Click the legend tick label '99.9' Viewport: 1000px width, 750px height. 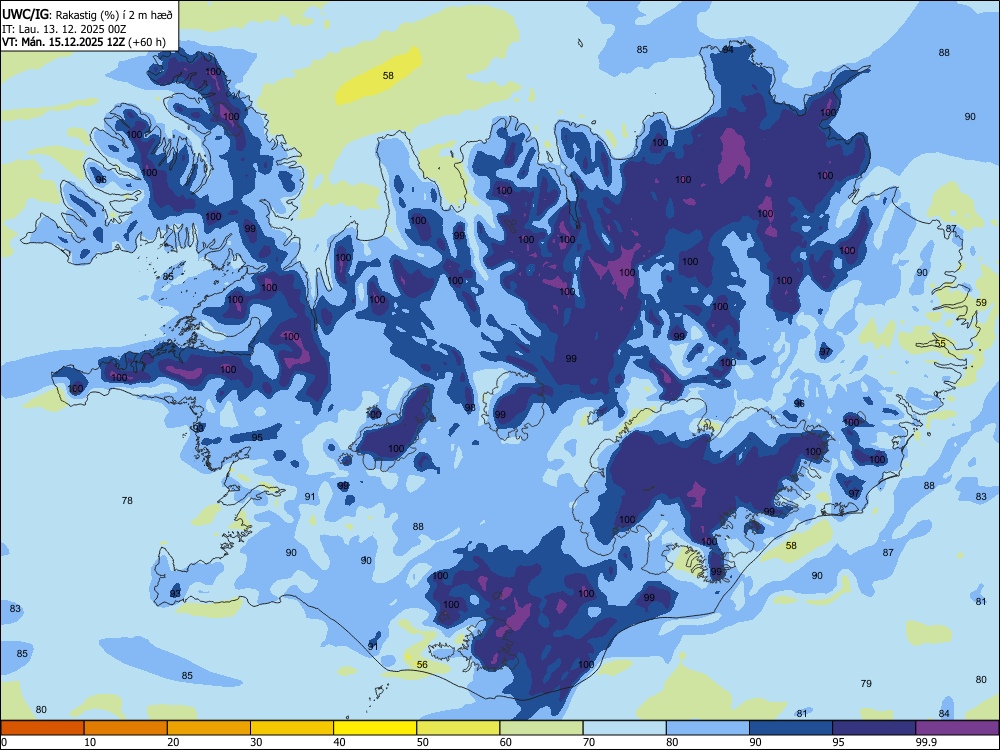pyautogui.click(x=925, y=742)
